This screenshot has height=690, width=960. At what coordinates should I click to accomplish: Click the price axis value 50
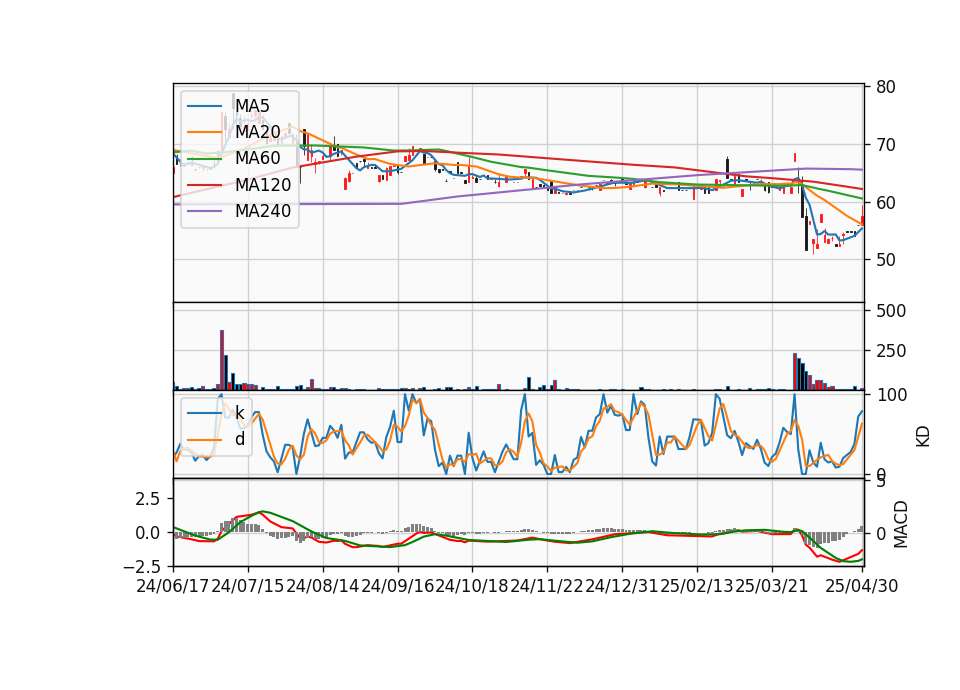click(x=886, y=260)
